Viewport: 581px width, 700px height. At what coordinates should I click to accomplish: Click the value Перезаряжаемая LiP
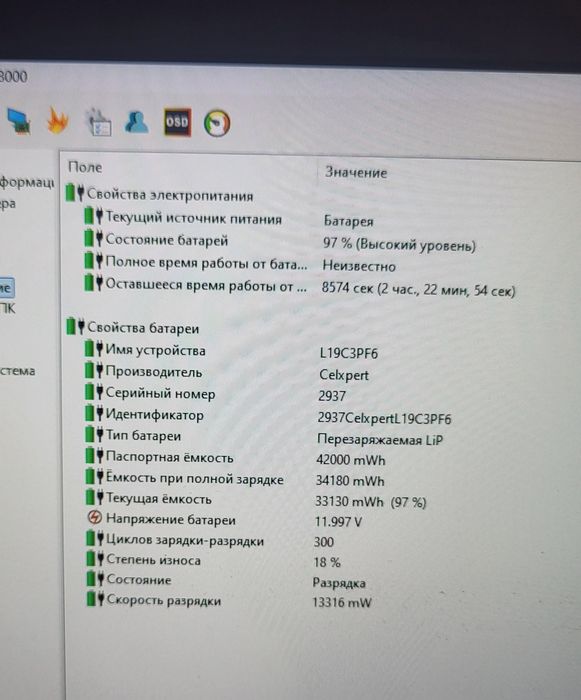tap(380, 440)
